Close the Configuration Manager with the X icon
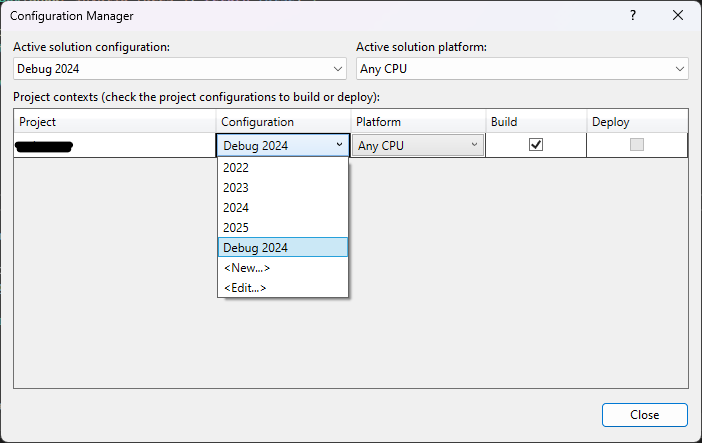702x443 pixels. 678,16
